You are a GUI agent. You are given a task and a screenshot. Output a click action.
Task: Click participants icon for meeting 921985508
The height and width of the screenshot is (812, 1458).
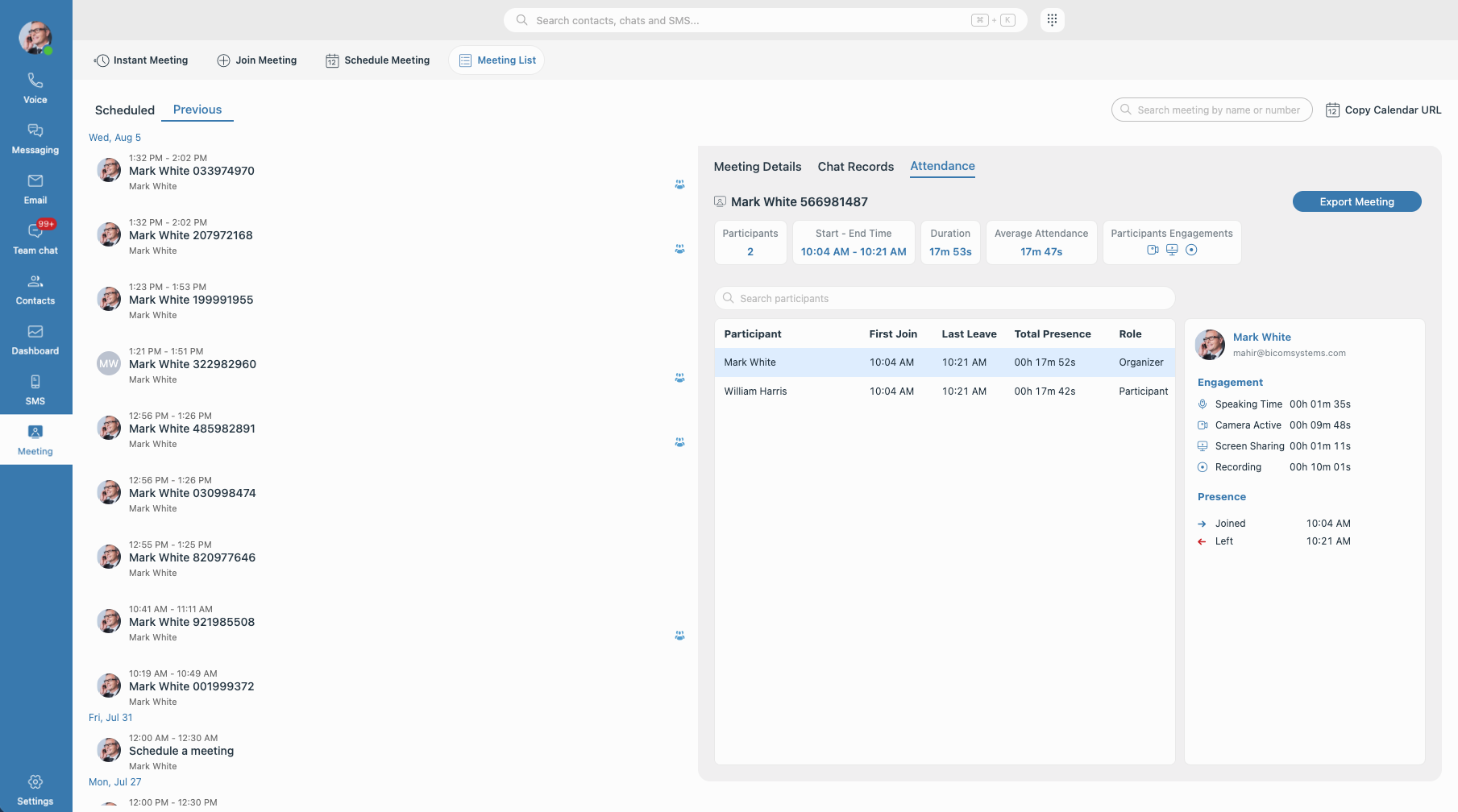pyautogui.click(x=679, y=636)
